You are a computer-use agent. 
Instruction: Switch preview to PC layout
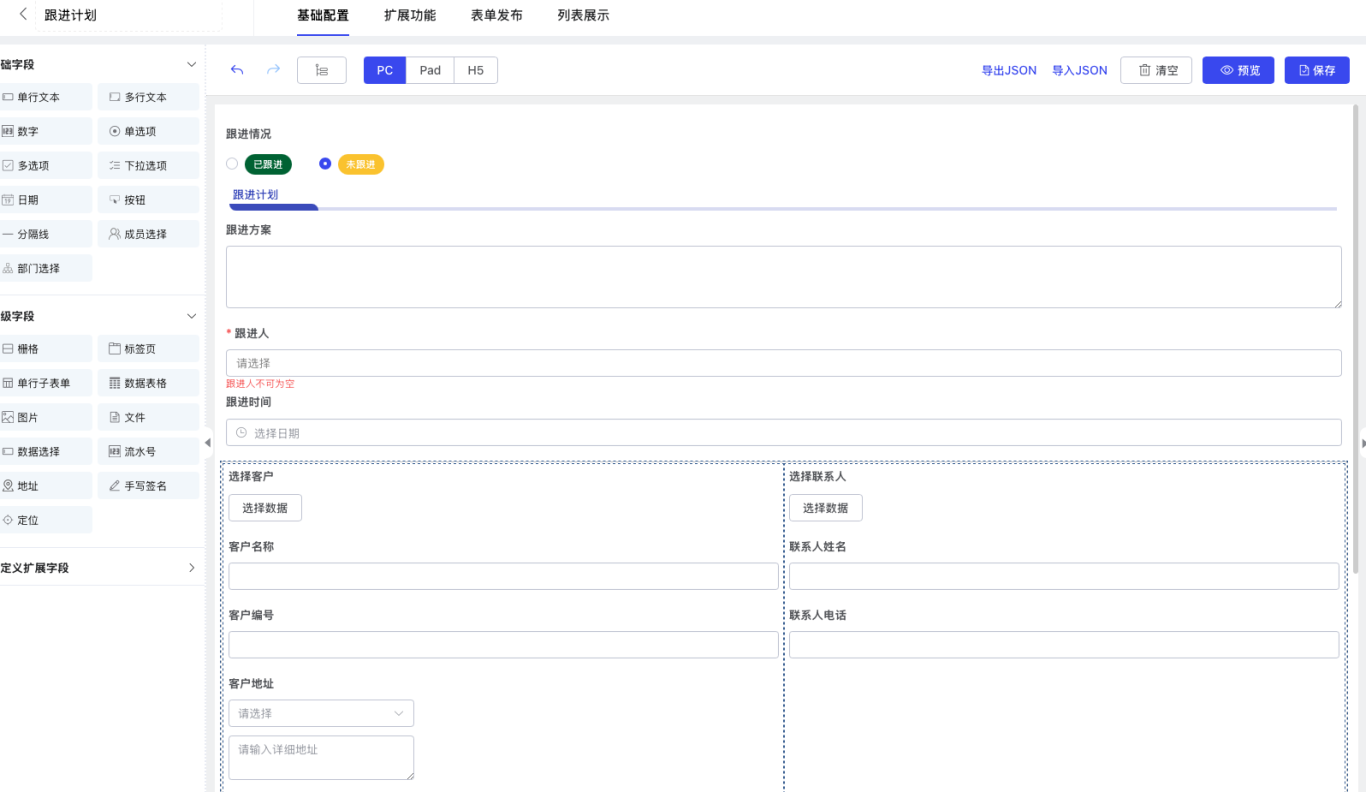385,70
